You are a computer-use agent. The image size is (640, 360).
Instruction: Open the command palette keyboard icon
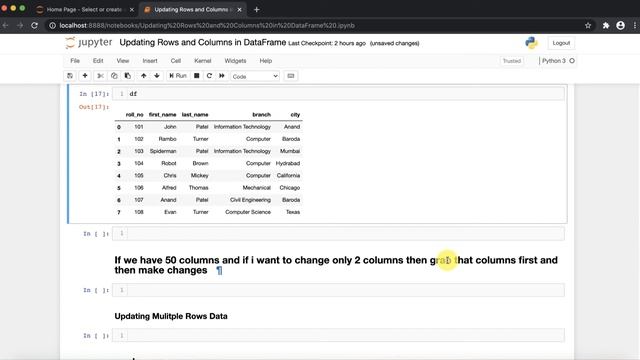291,76
